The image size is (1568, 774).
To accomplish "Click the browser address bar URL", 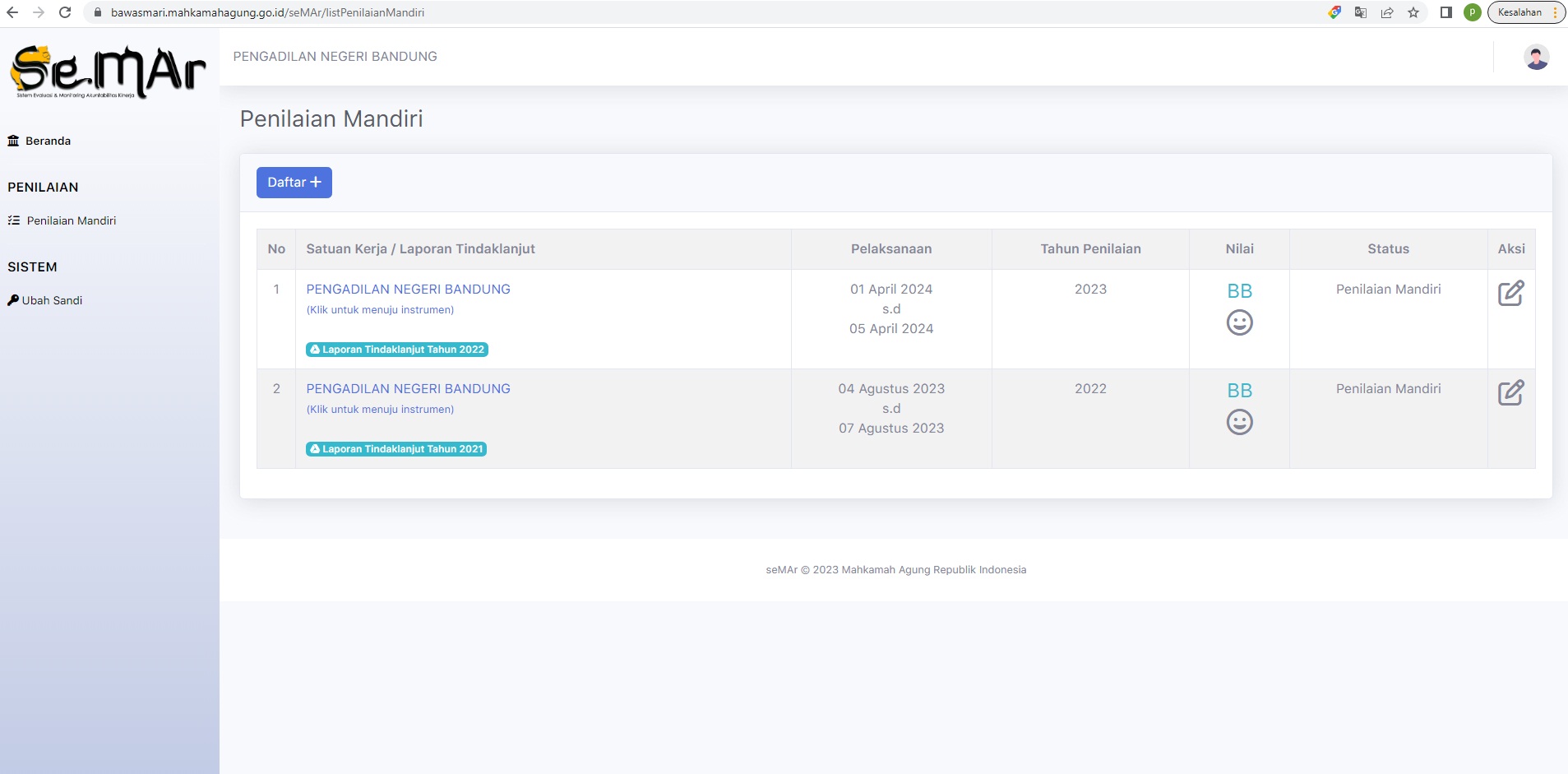I will click(267, 12).
